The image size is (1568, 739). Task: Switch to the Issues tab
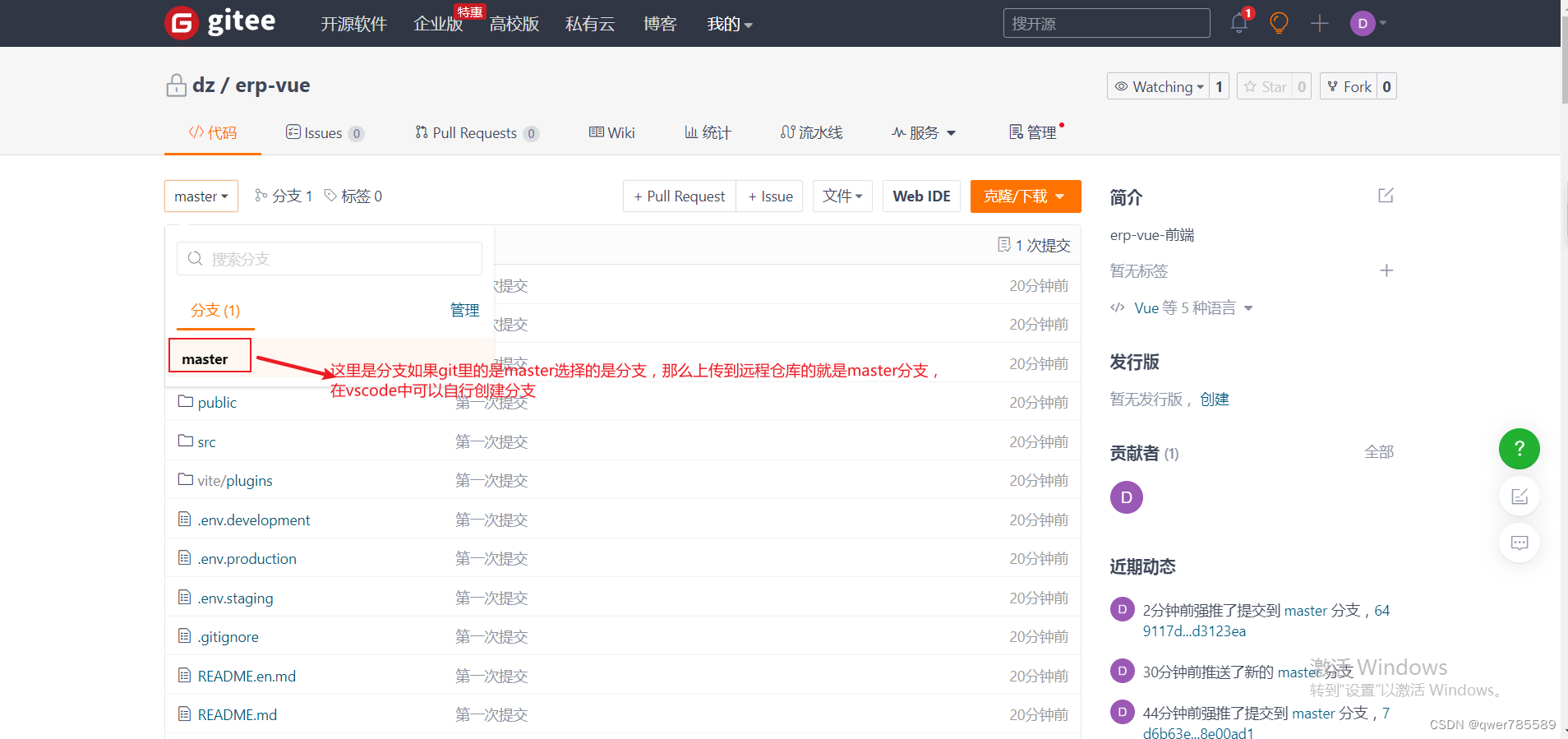tap(325, 132)
